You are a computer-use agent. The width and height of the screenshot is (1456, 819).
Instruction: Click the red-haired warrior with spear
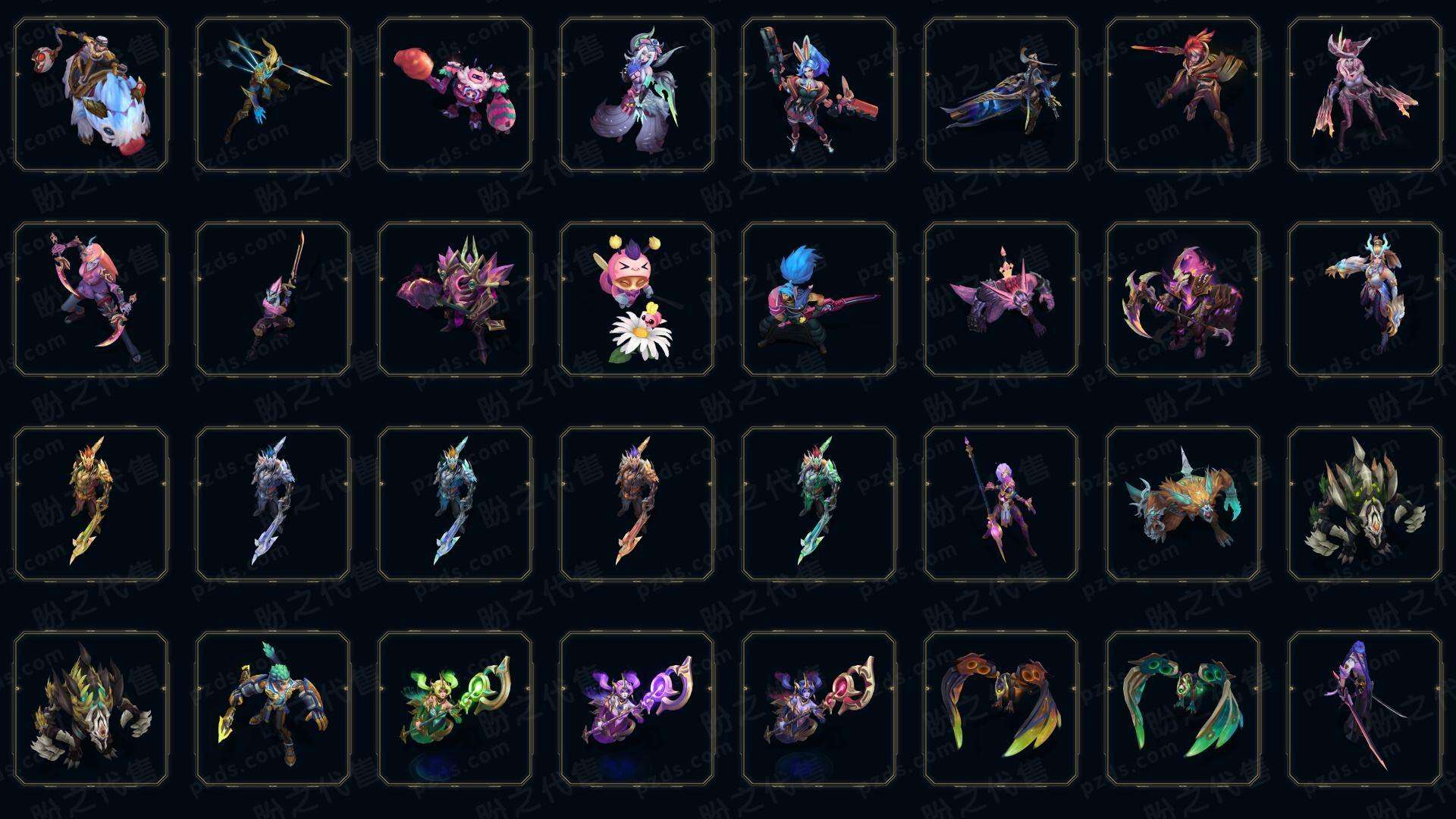[x=1183, y=95]
